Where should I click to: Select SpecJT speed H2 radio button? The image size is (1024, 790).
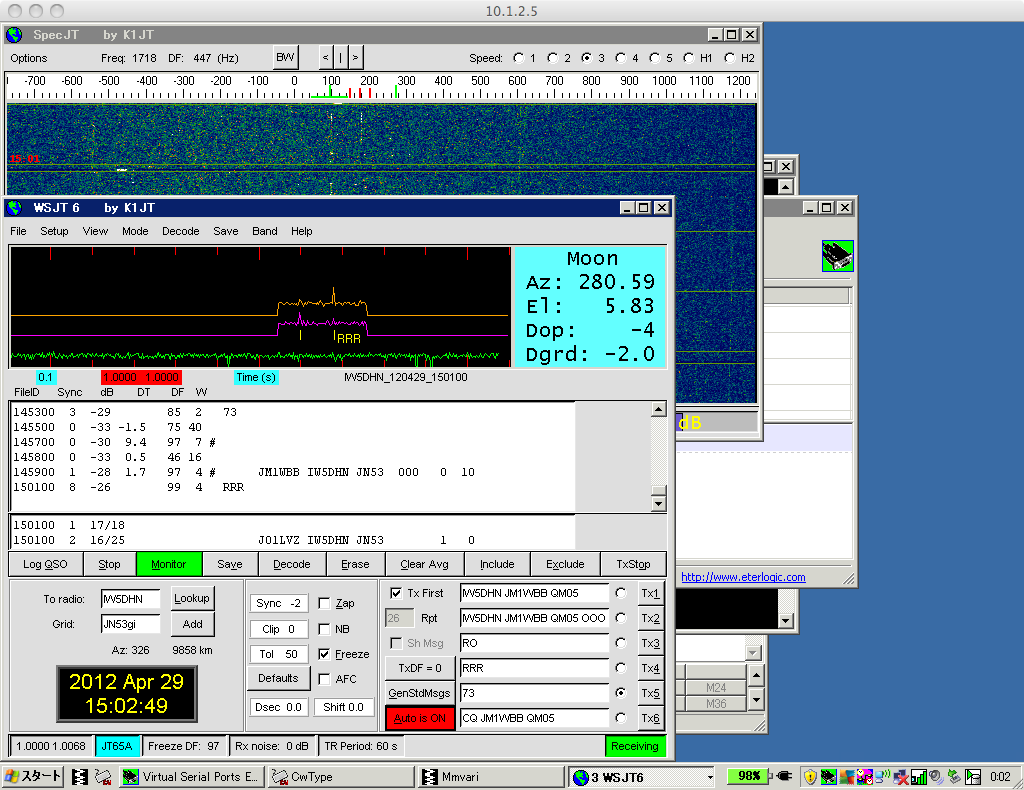click(x=729, y=58)
